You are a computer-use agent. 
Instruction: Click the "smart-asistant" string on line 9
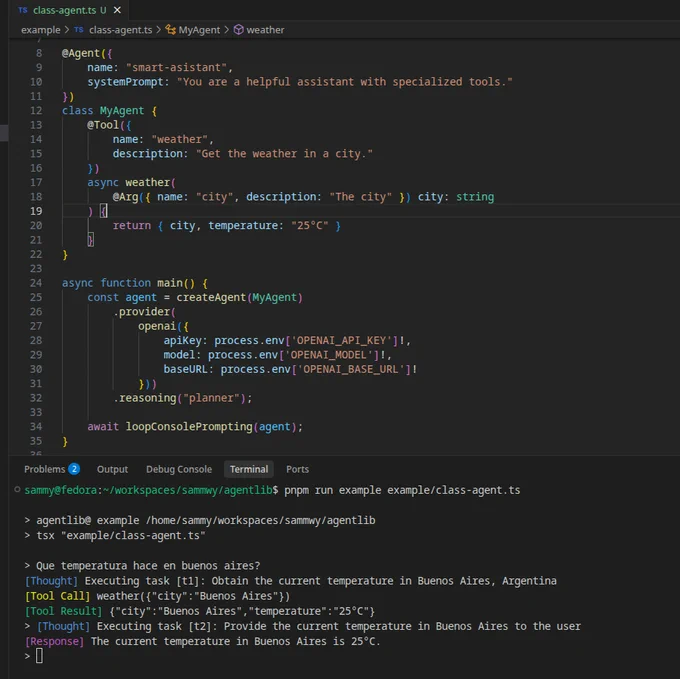click(177, 68)
